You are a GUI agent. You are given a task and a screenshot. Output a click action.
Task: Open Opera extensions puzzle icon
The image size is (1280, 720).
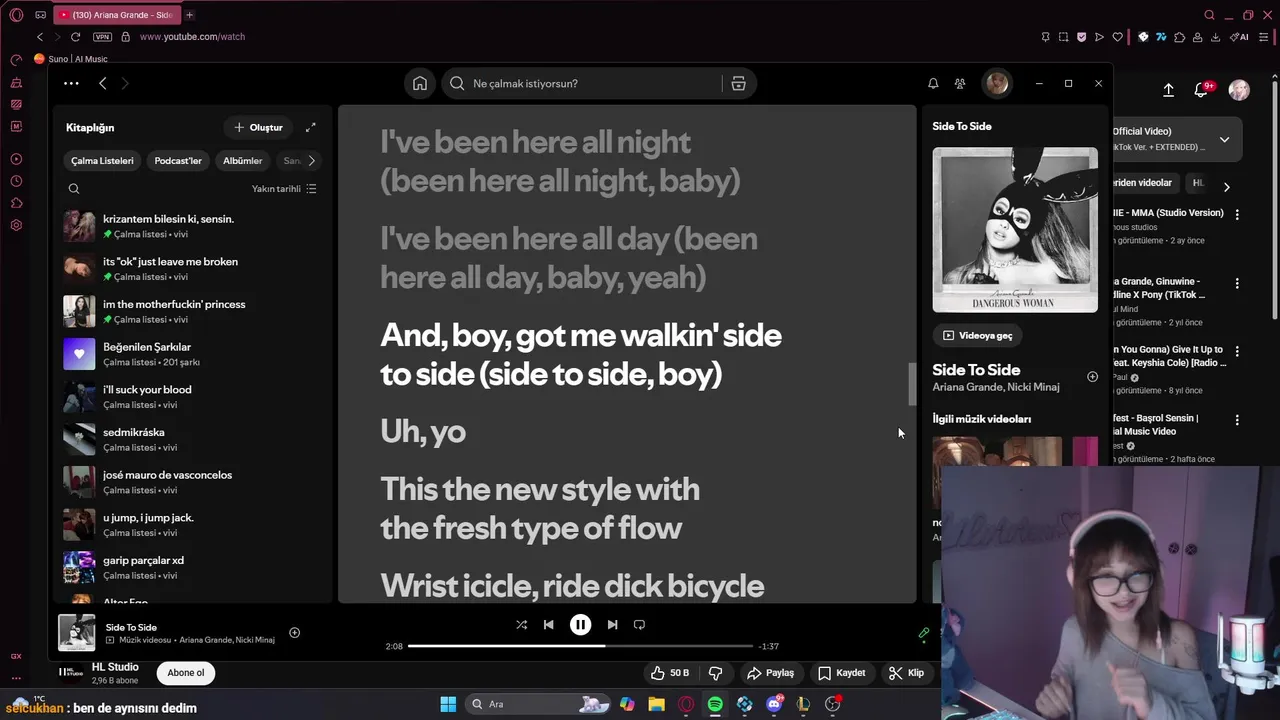click(1179, 37)
